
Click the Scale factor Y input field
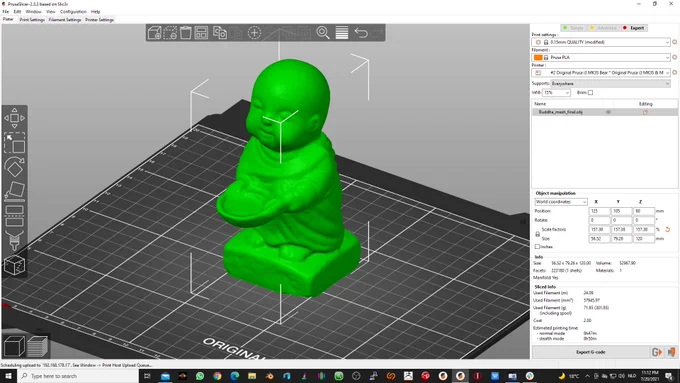(621, 229)
